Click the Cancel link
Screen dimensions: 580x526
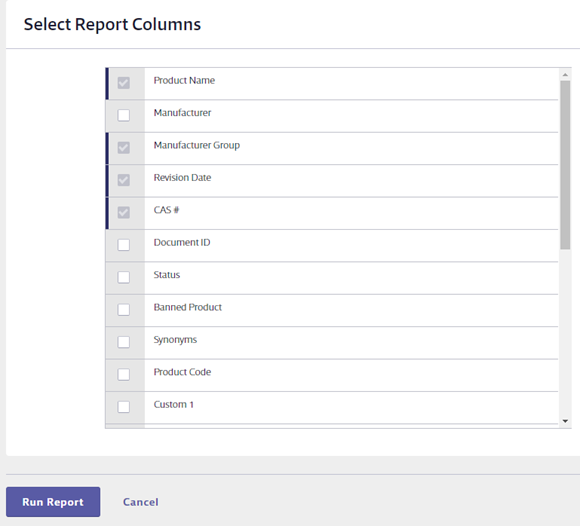click(141, 502)
